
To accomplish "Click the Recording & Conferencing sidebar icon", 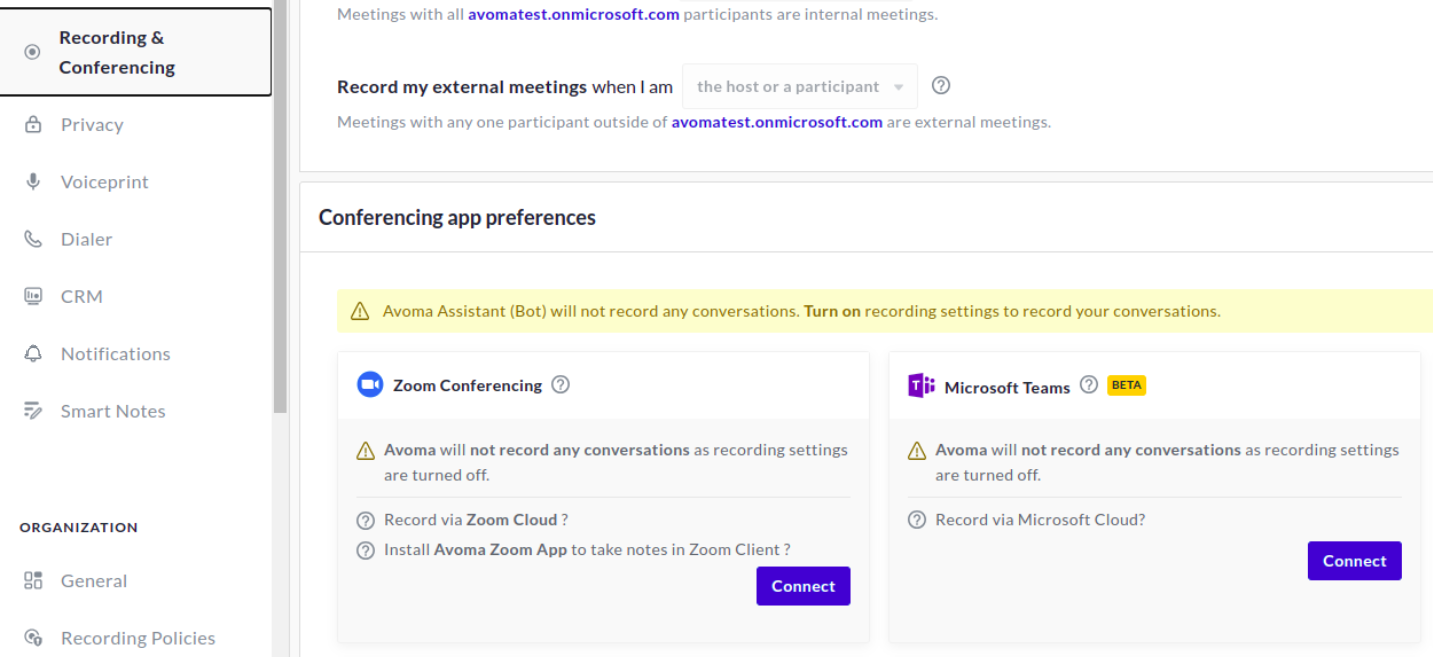I will [32, 52].
